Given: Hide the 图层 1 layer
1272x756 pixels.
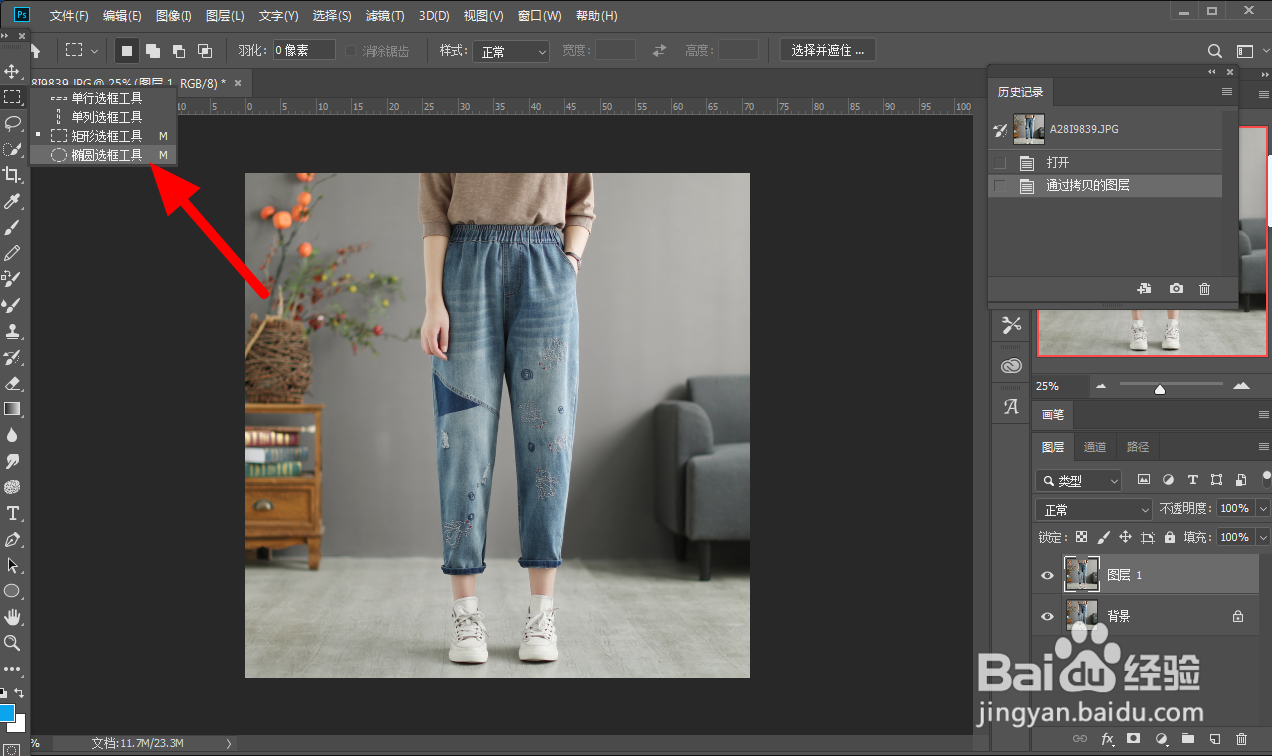Looking at the screenshot, I should (x=1047, y=575).
